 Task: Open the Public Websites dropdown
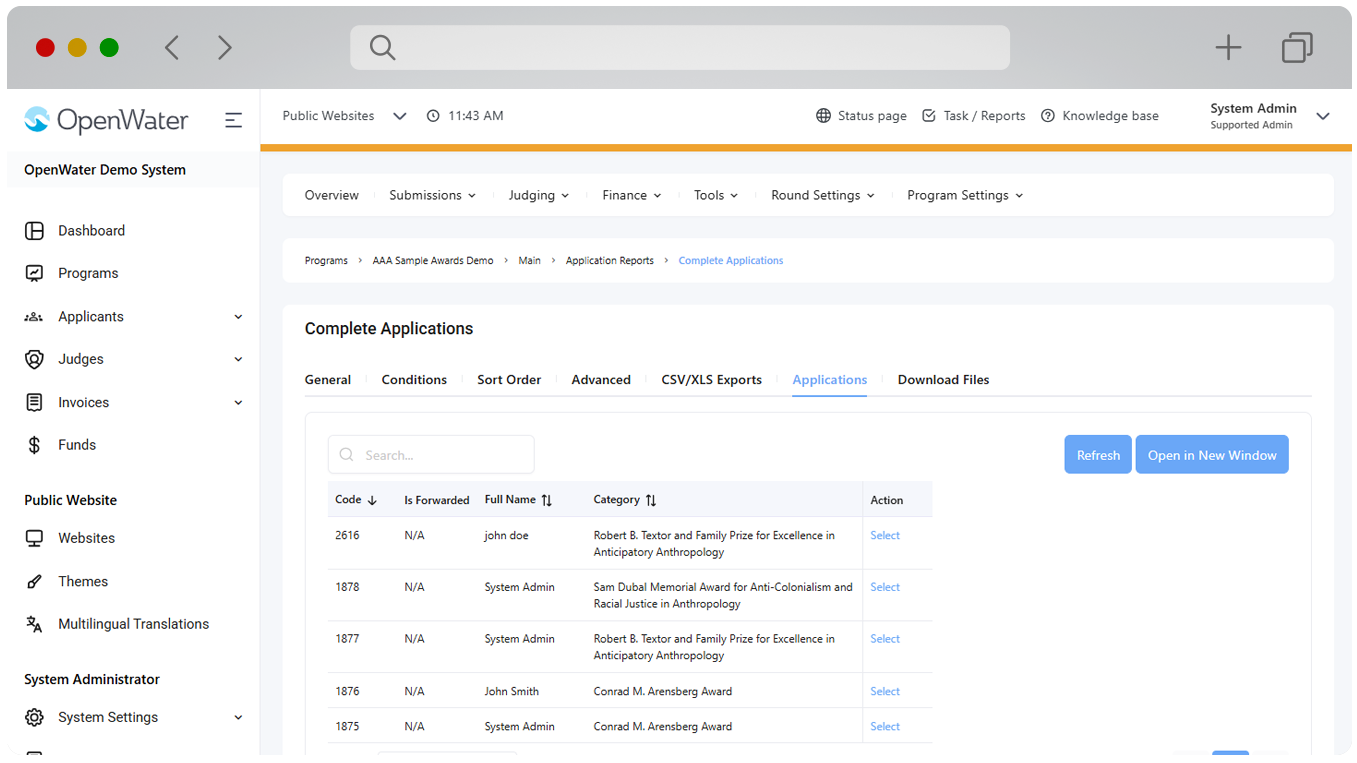(344, 116)
